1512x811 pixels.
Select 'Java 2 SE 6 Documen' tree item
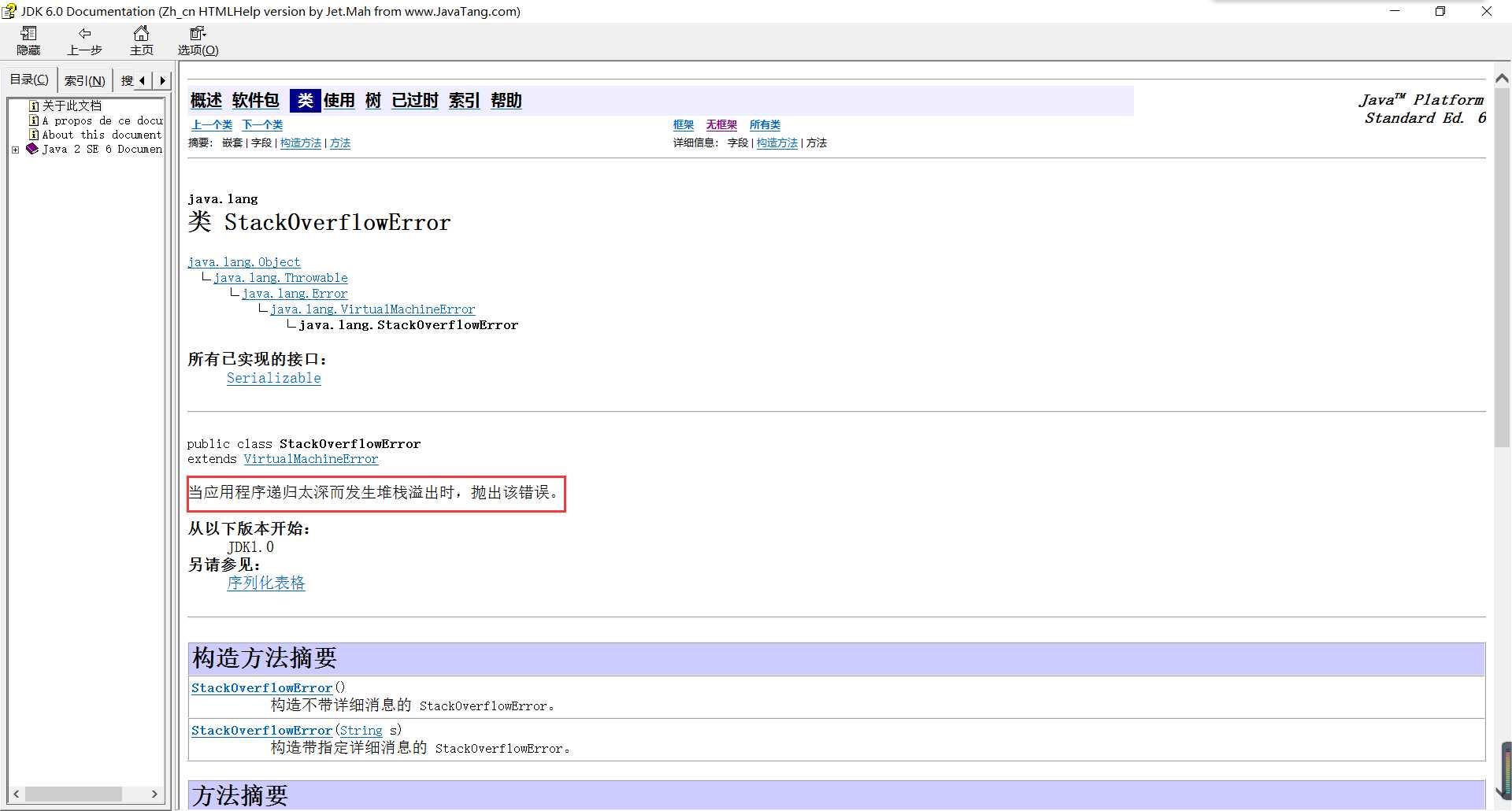click(102, 149)
